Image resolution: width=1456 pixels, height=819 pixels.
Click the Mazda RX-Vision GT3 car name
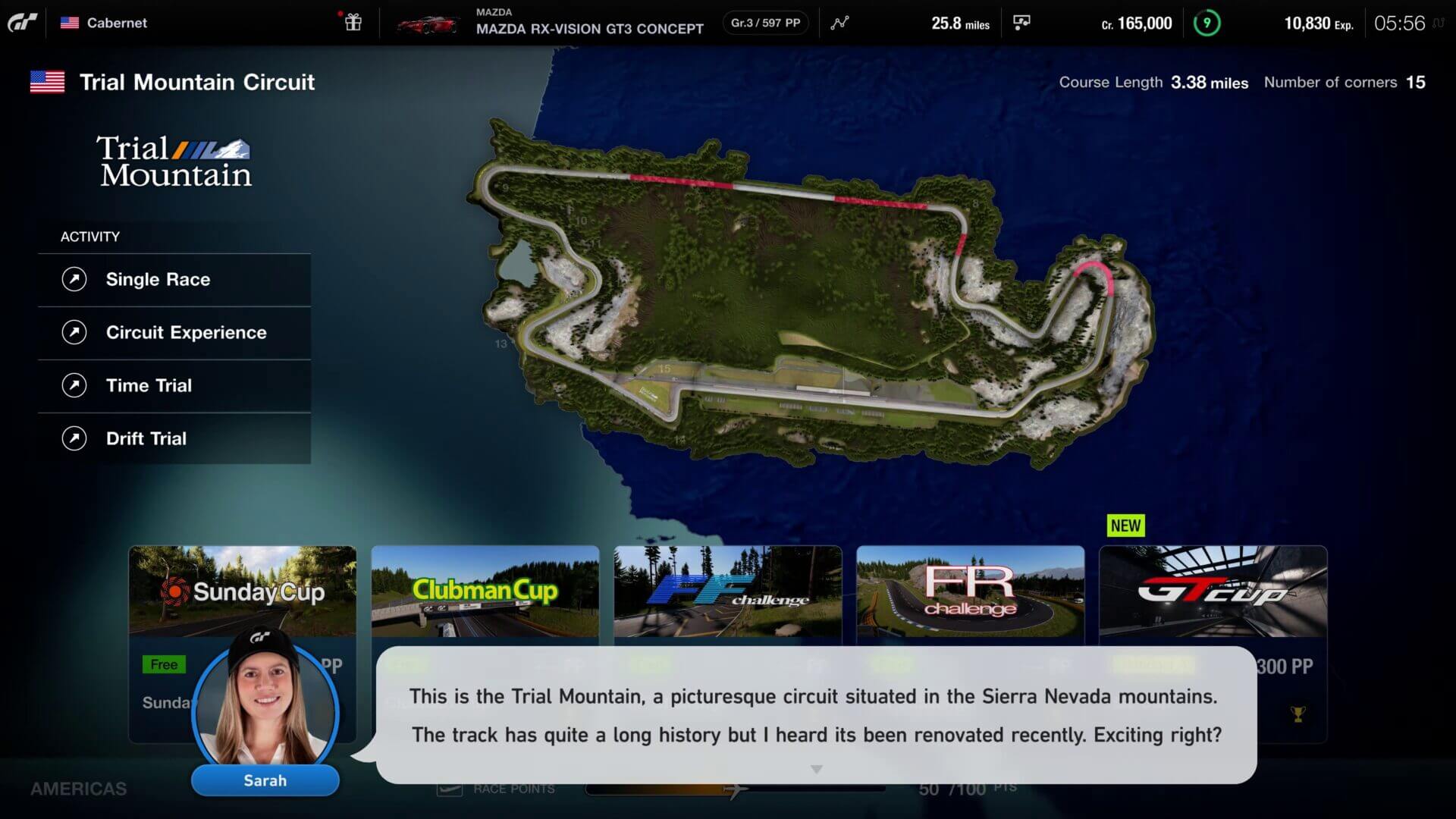coord(589,28)
